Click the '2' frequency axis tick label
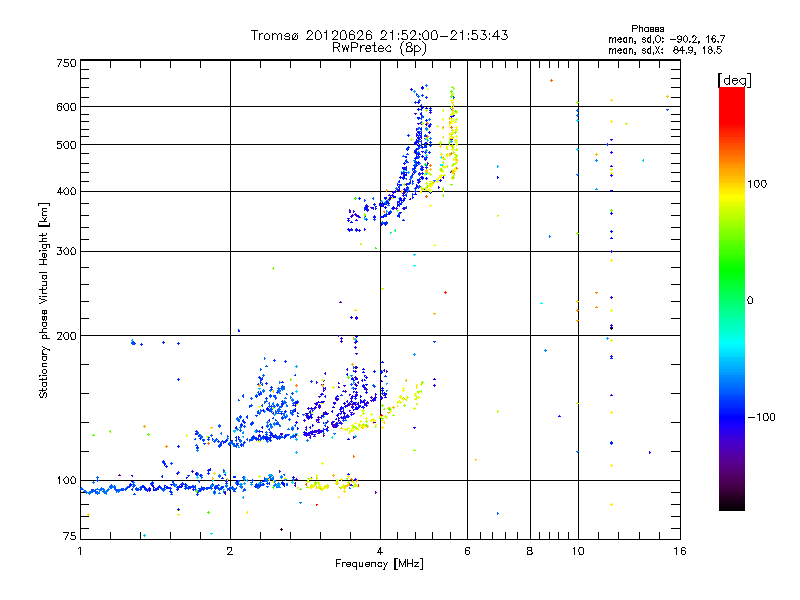 pos(230,551)
